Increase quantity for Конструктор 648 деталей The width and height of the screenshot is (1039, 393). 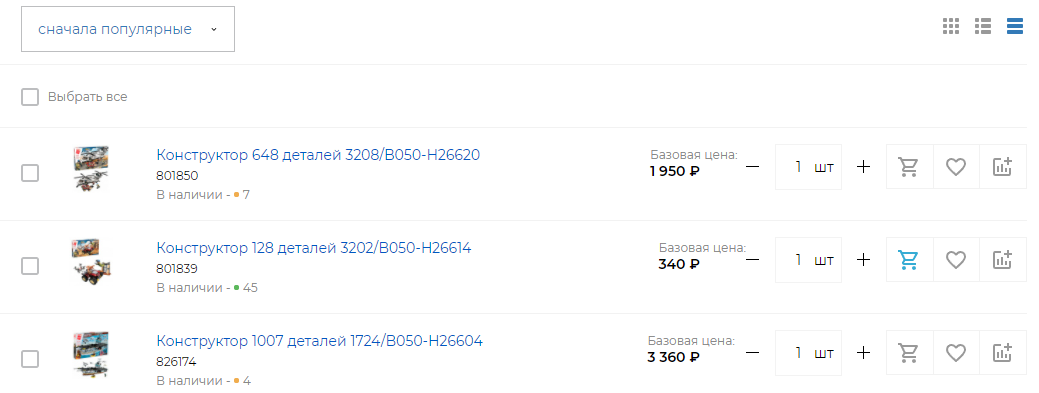coord(863,167)
